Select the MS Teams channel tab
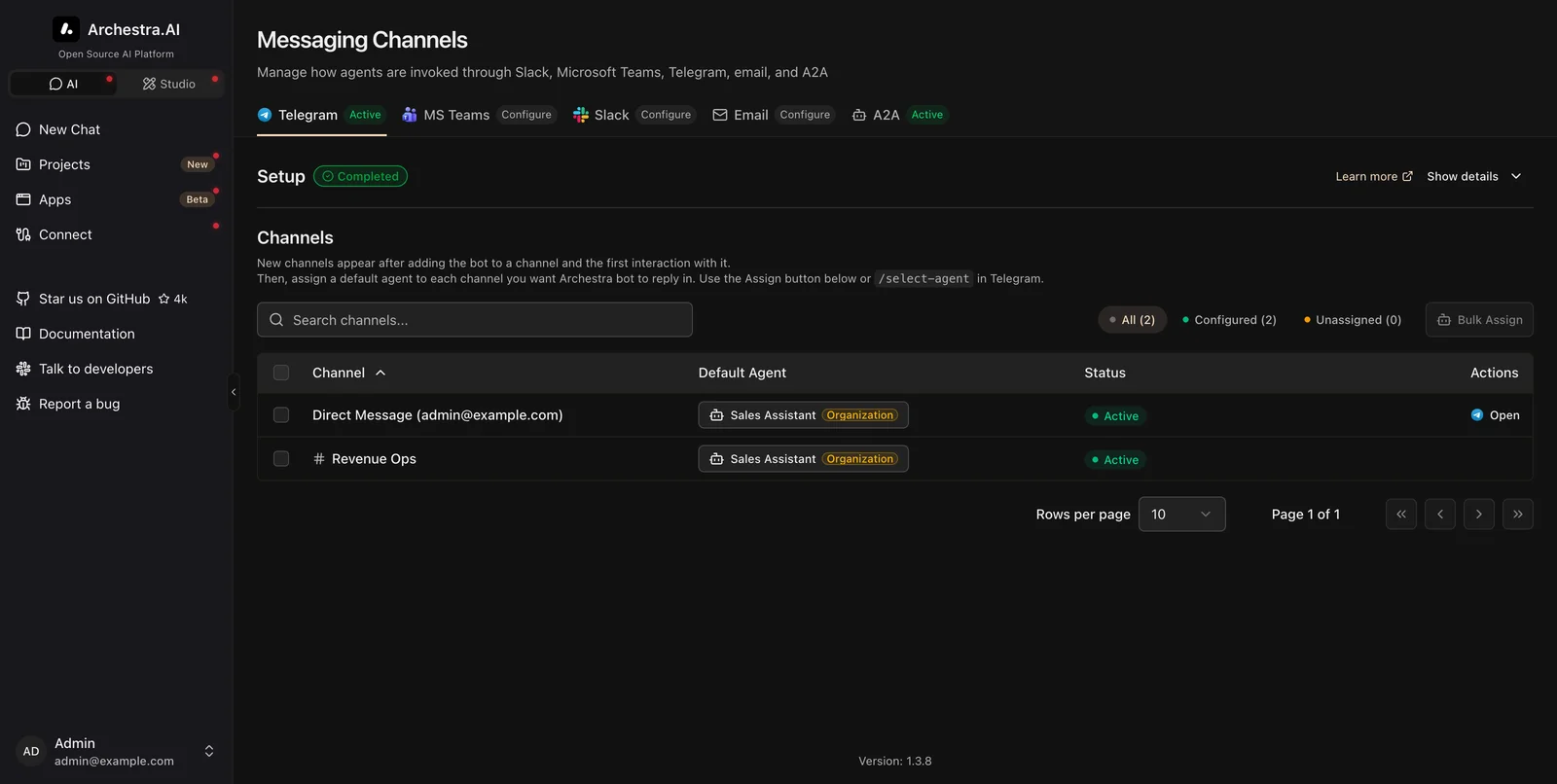 pyautogui.click(x=479, y=115)
